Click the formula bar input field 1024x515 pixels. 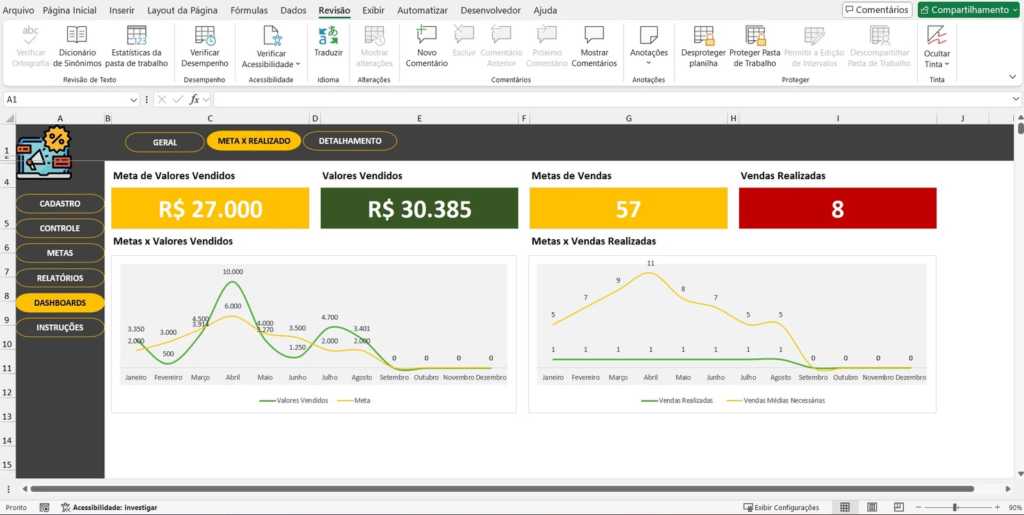tap(600, 100)
